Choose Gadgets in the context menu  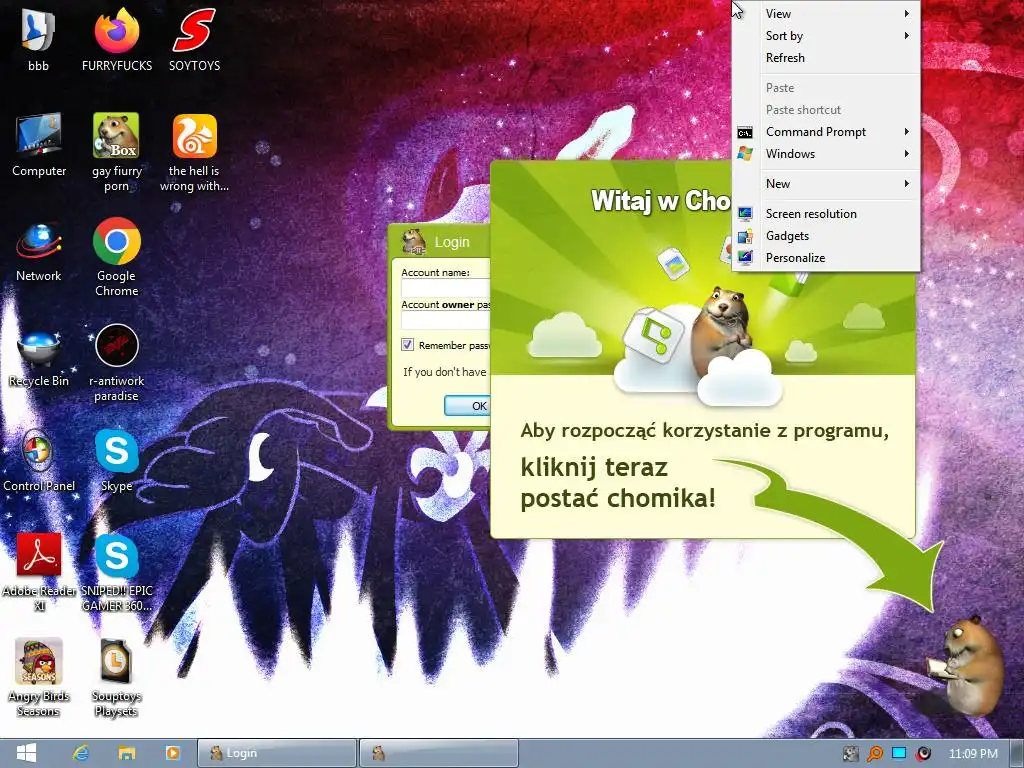tap(826, 236)
